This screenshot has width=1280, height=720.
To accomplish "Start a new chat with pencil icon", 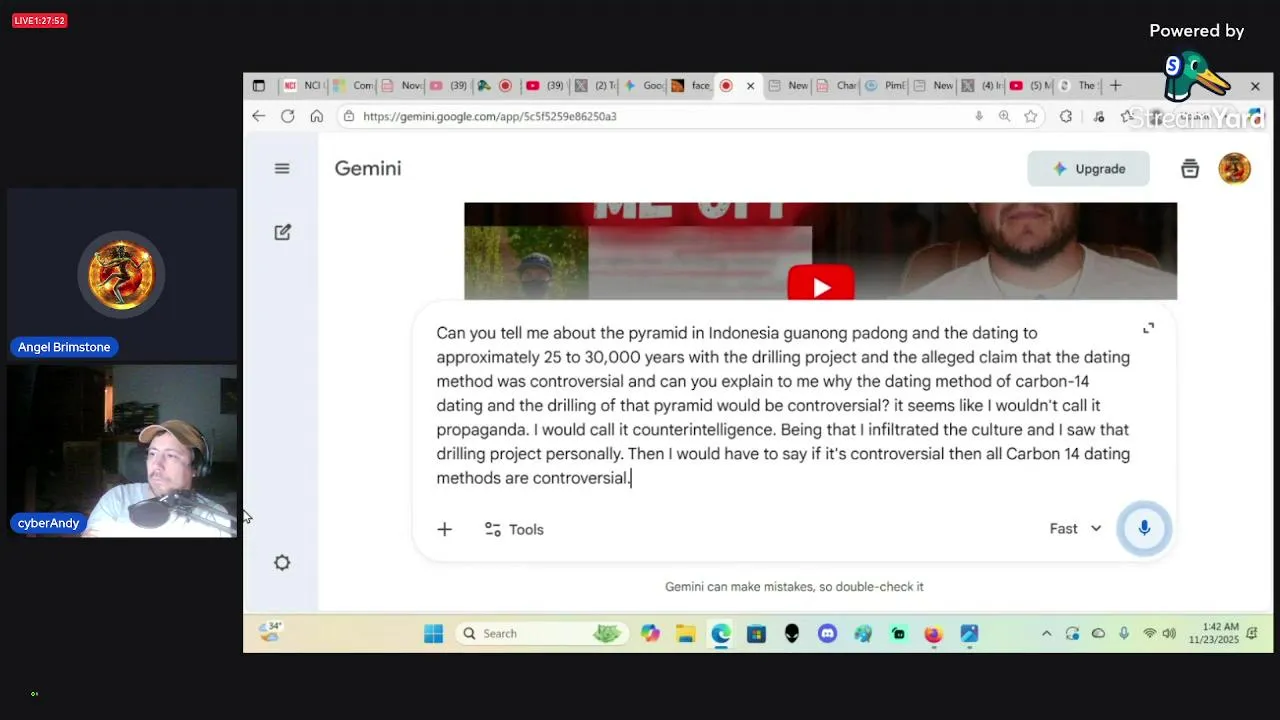I will coord(282,232).
